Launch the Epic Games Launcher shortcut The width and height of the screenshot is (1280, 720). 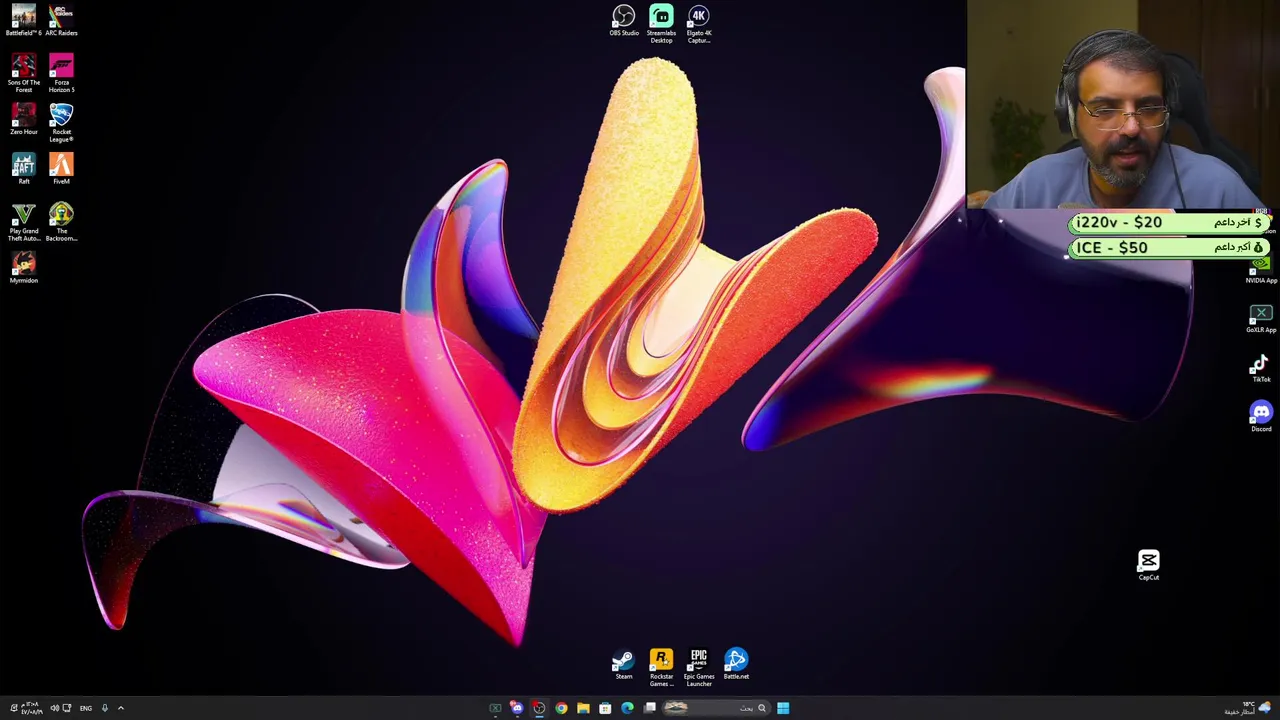(x=699, y=668)
